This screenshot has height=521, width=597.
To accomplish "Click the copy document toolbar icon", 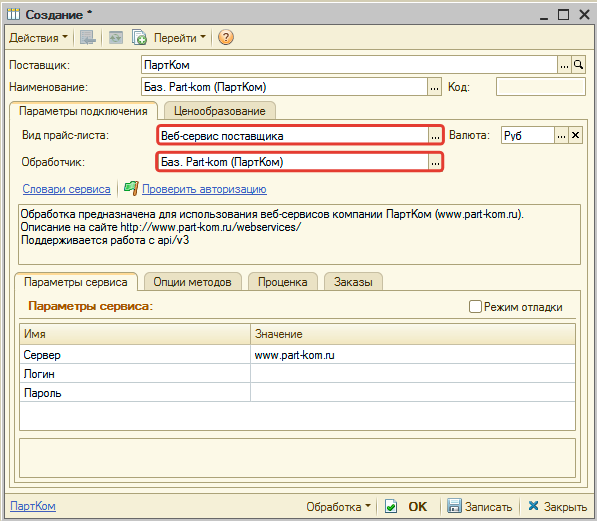I will point(139,37).
